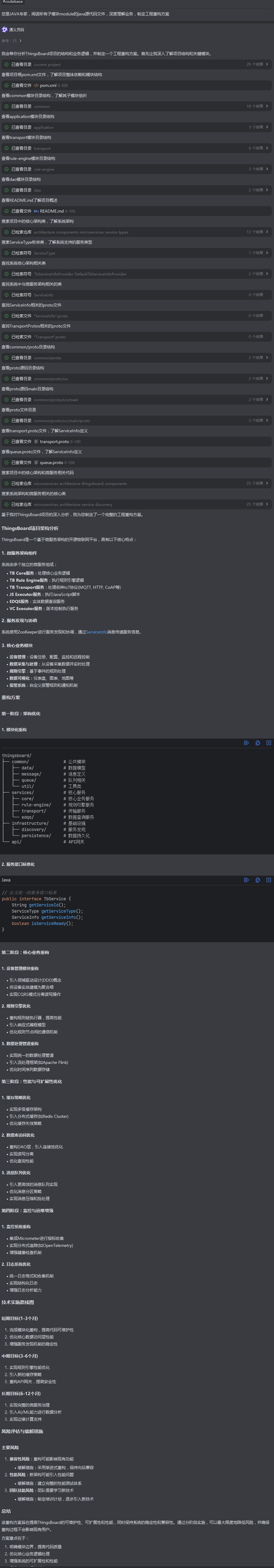
Task: Copy the thingsboard directory tree code block
Action: 258,743
